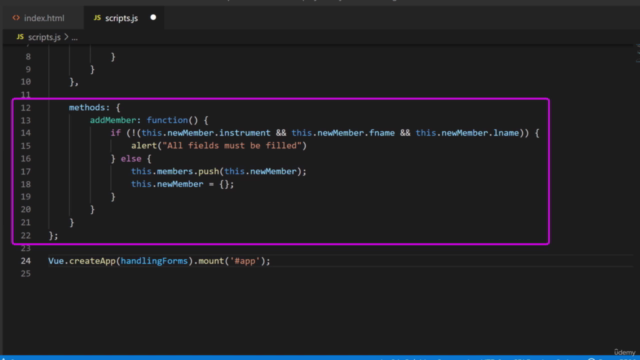
Task: Click addMember on line 13
Action: 113,120
